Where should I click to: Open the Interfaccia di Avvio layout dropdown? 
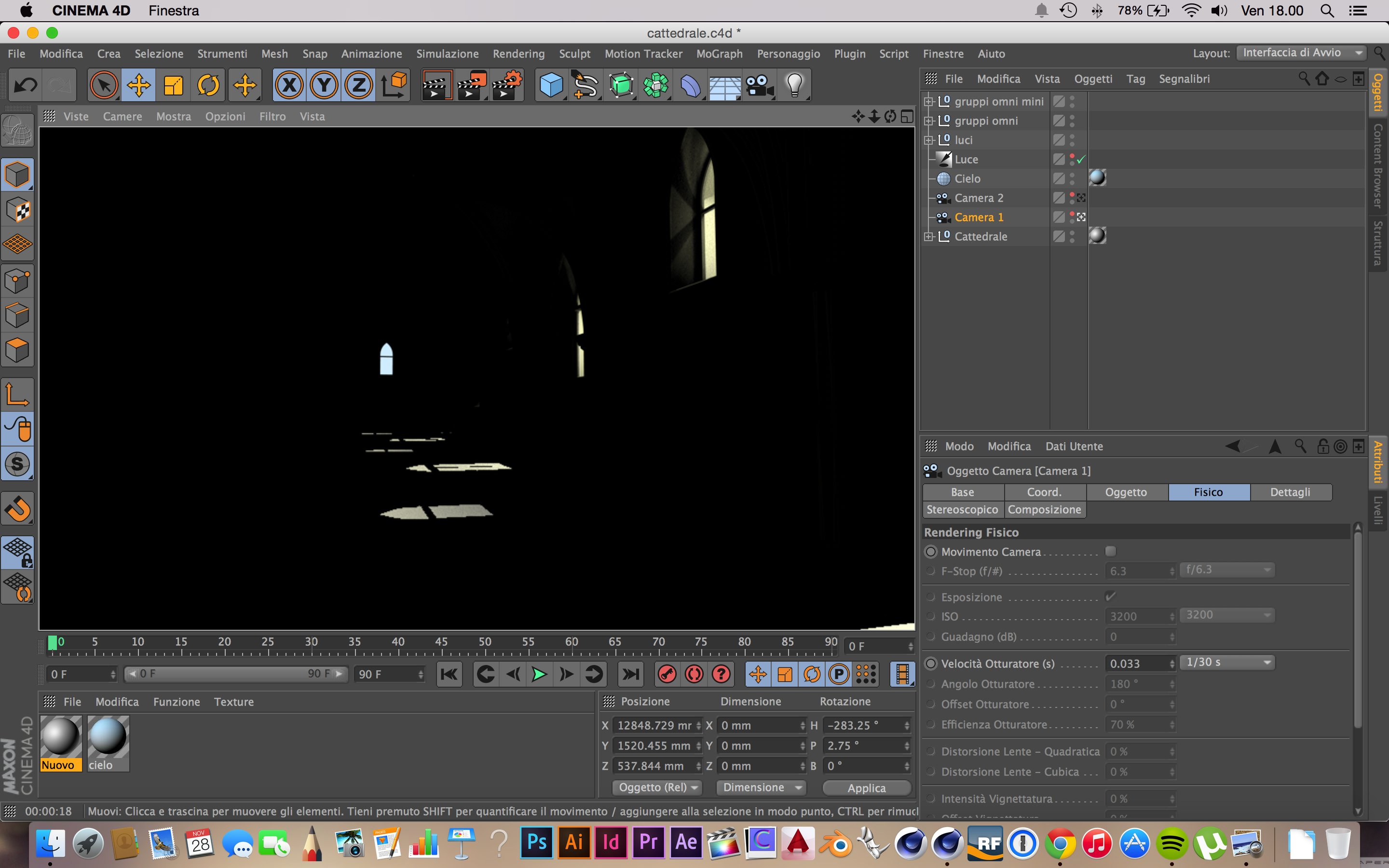(1301, 53)
